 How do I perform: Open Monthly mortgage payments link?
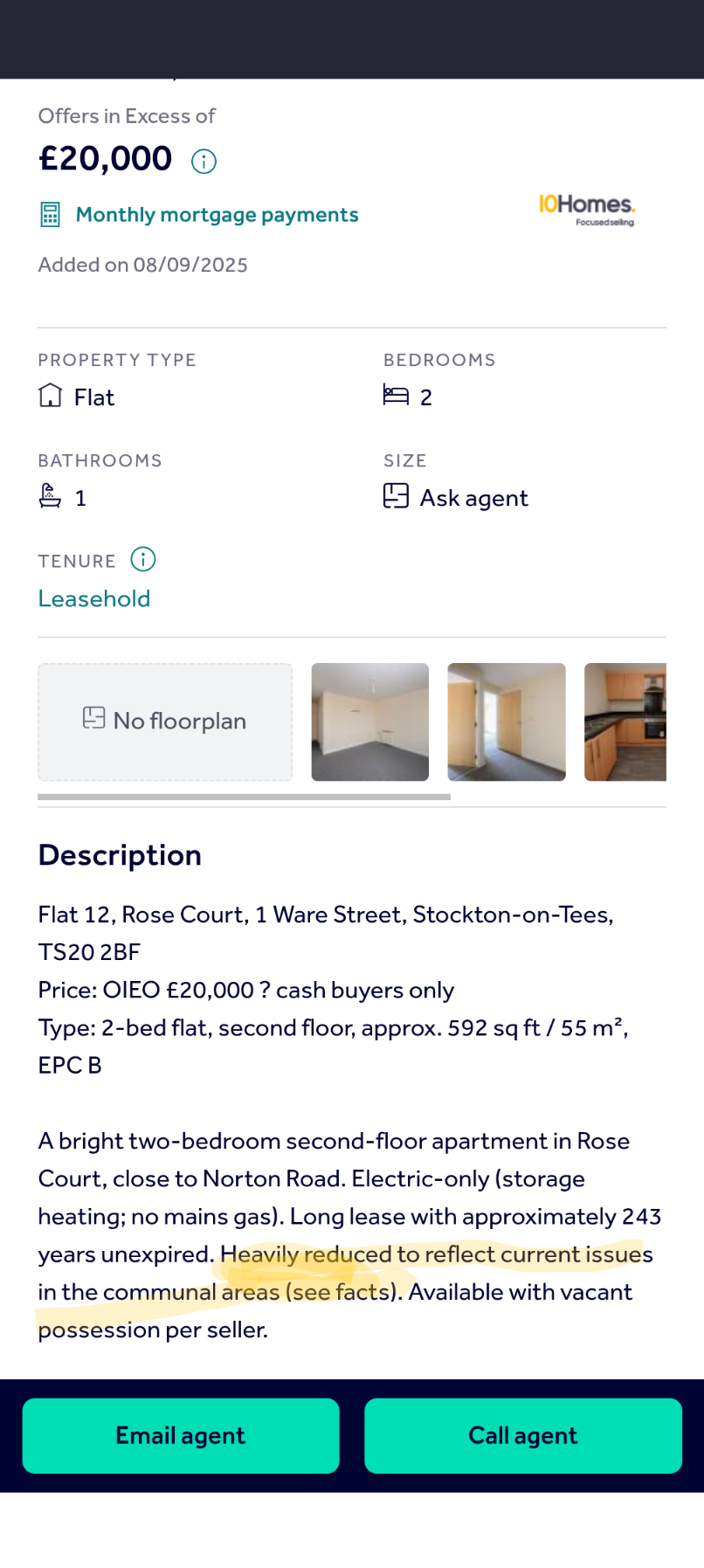pos(217,215)
